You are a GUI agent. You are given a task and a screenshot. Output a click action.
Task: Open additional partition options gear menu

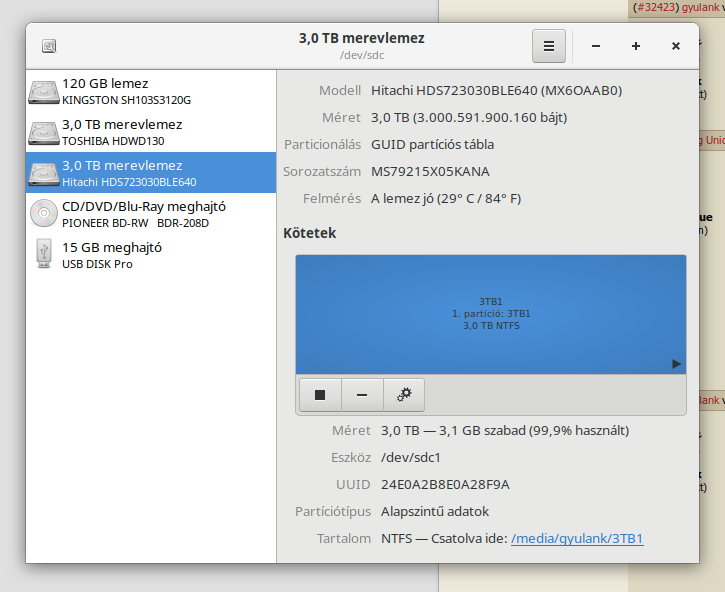[x=404, y=395]
